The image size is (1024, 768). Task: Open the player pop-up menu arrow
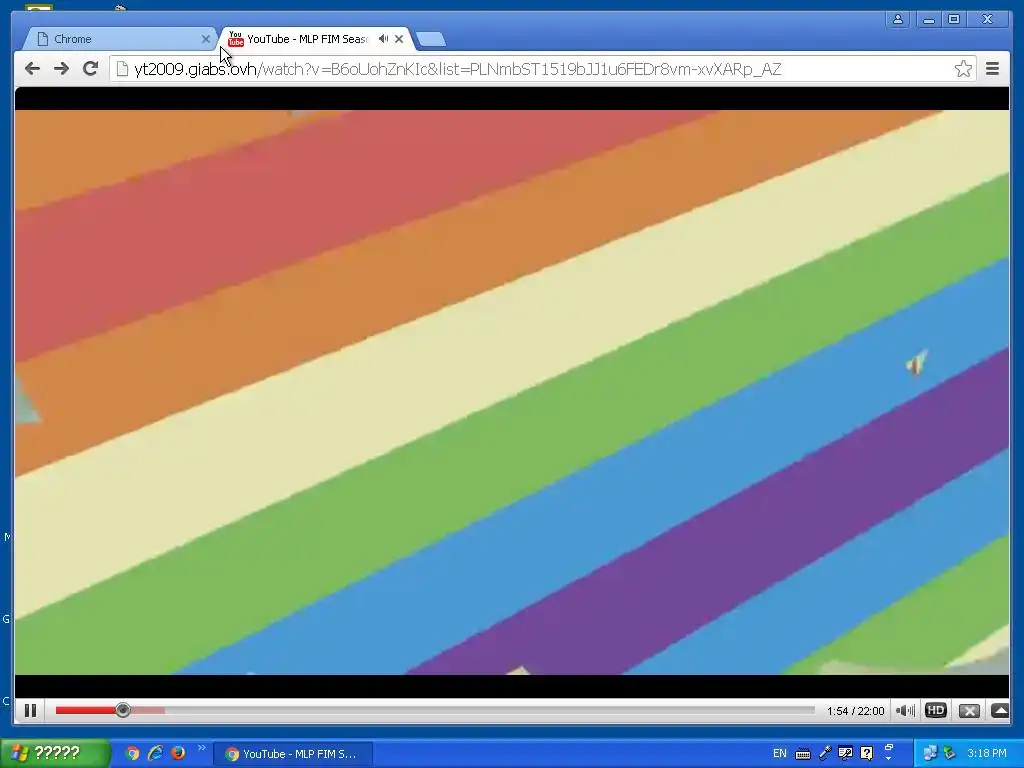[999, 711]
